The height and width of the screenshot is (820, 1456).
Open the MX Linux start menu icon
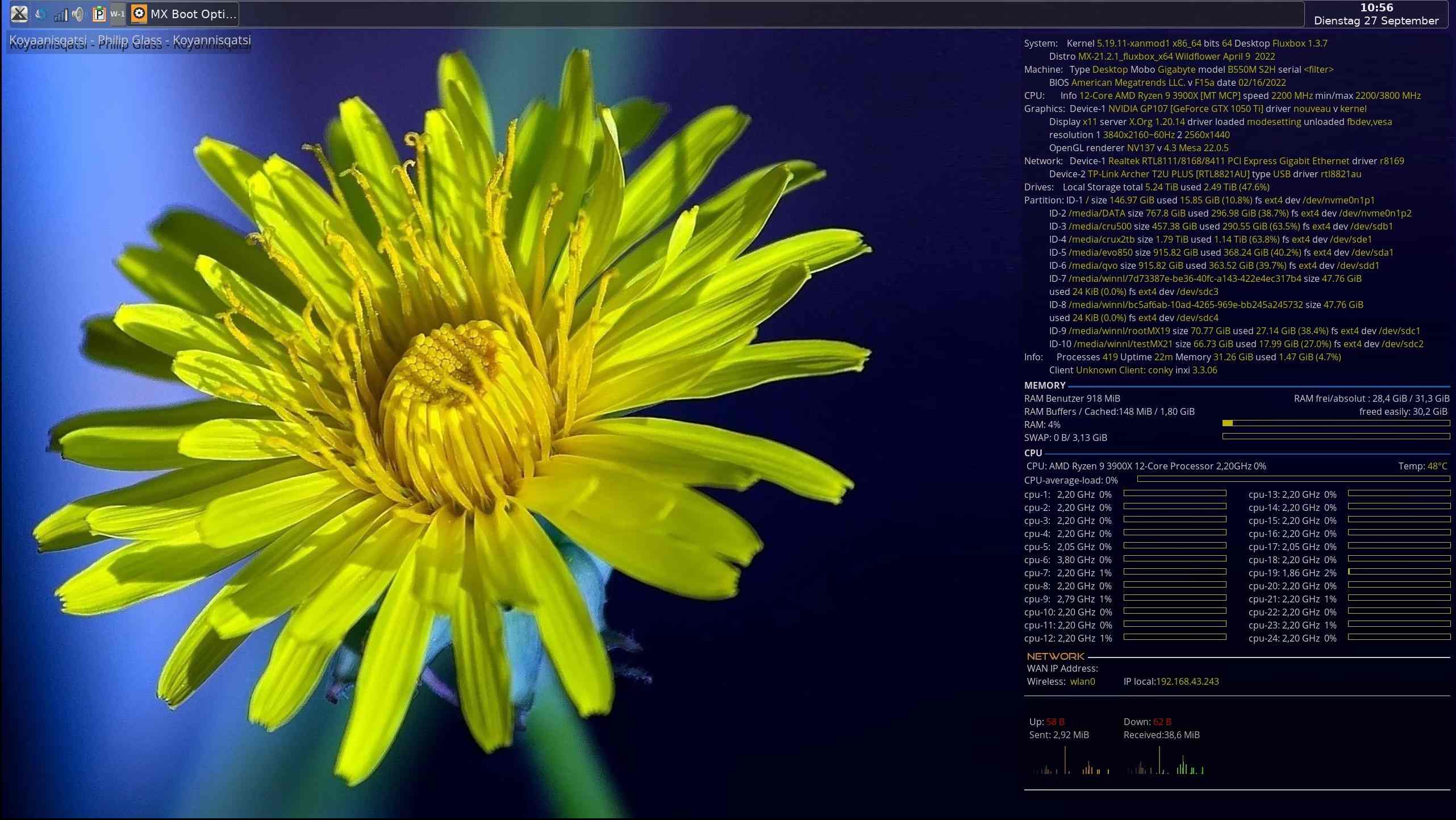(x=19, y=14)
